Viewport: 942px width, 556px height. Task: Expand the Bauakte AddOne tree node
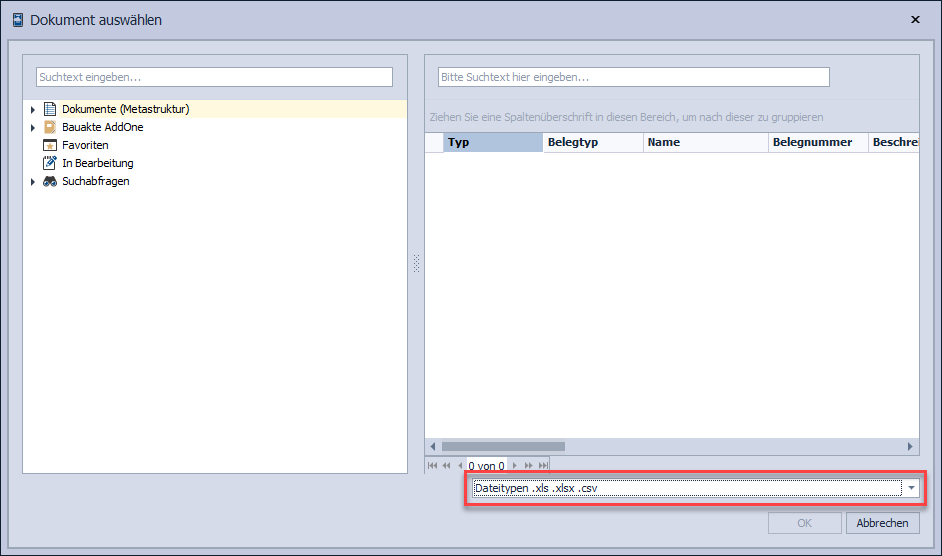(33, 127)
